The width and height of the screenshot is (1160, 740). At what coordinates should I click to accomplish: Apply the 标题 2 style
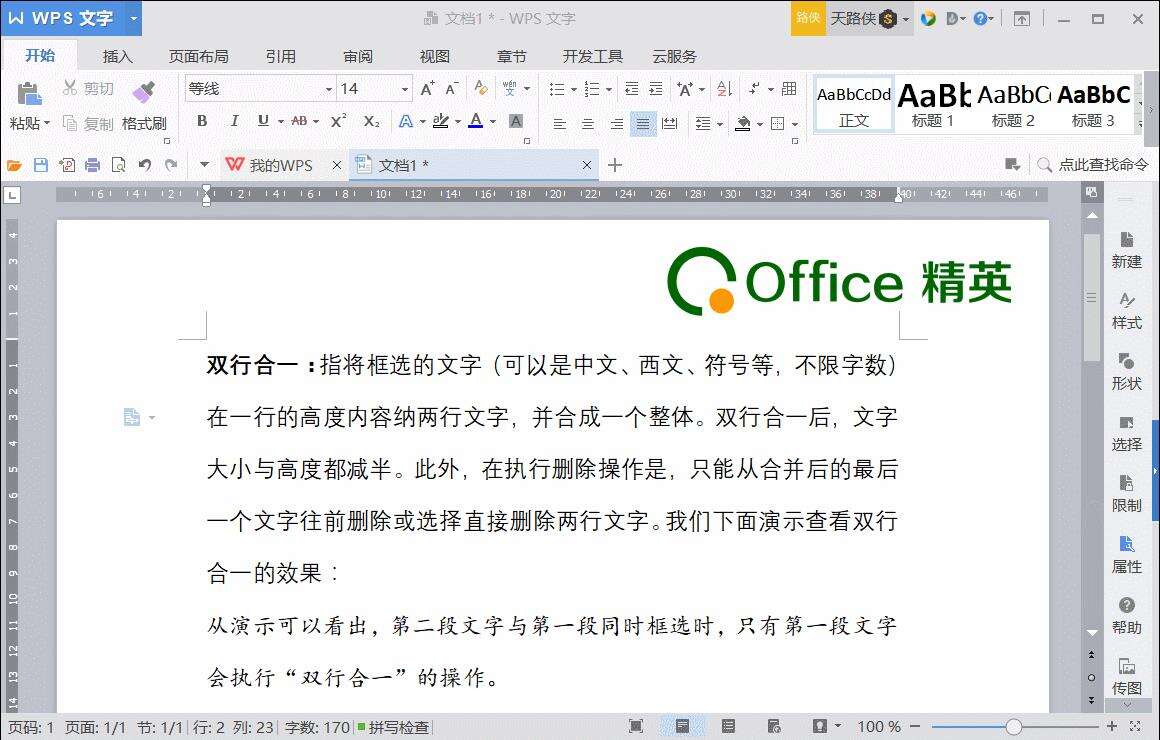click(x=1013, y=105)
